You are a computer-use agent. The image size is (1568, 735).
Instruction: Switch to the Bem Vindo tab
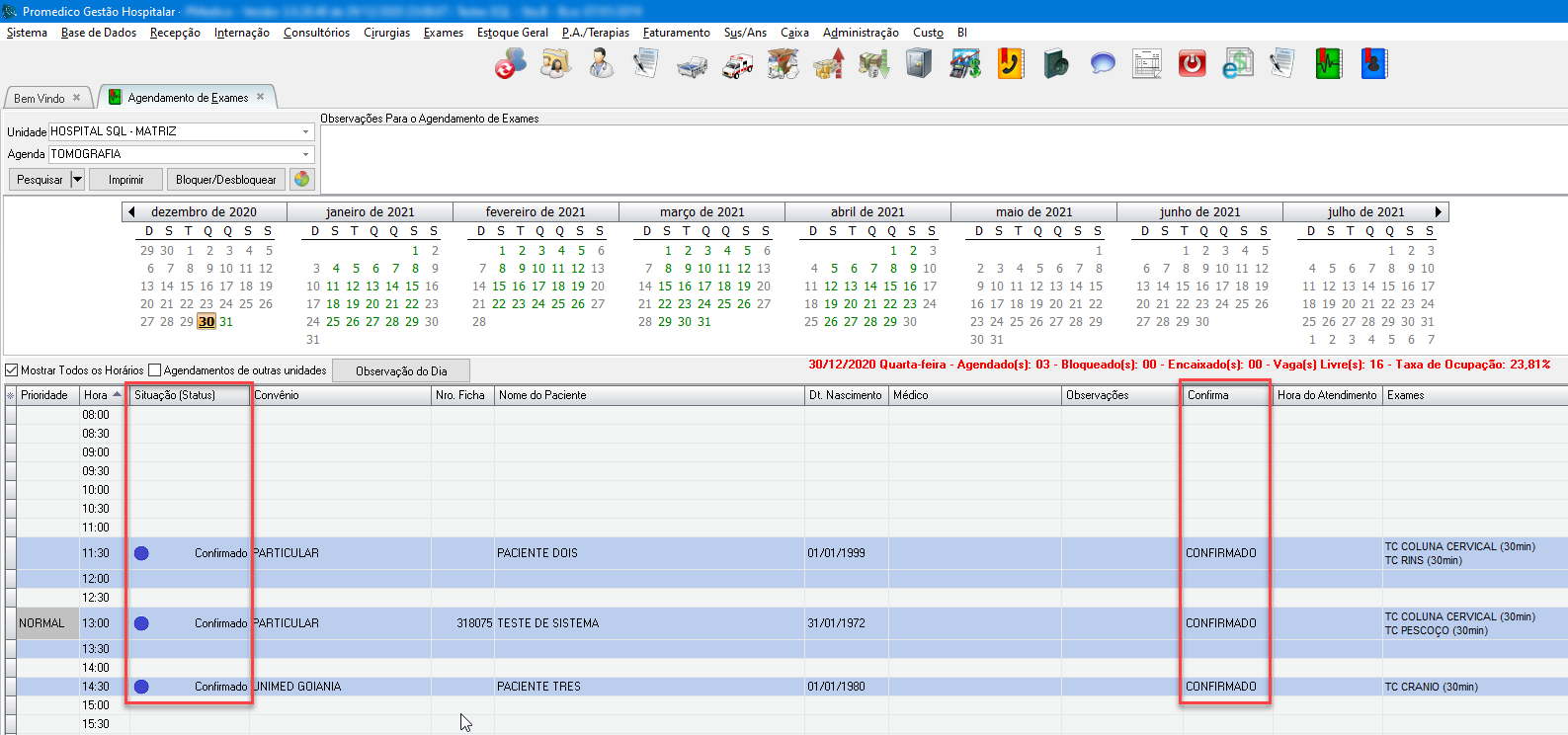point(40,98)
